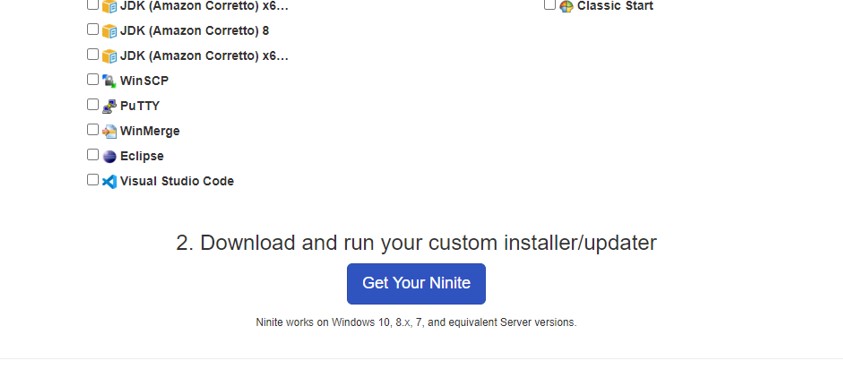Click the "WinSCP" label text
This screenshot has width=843, height=369.
[144, 81]
